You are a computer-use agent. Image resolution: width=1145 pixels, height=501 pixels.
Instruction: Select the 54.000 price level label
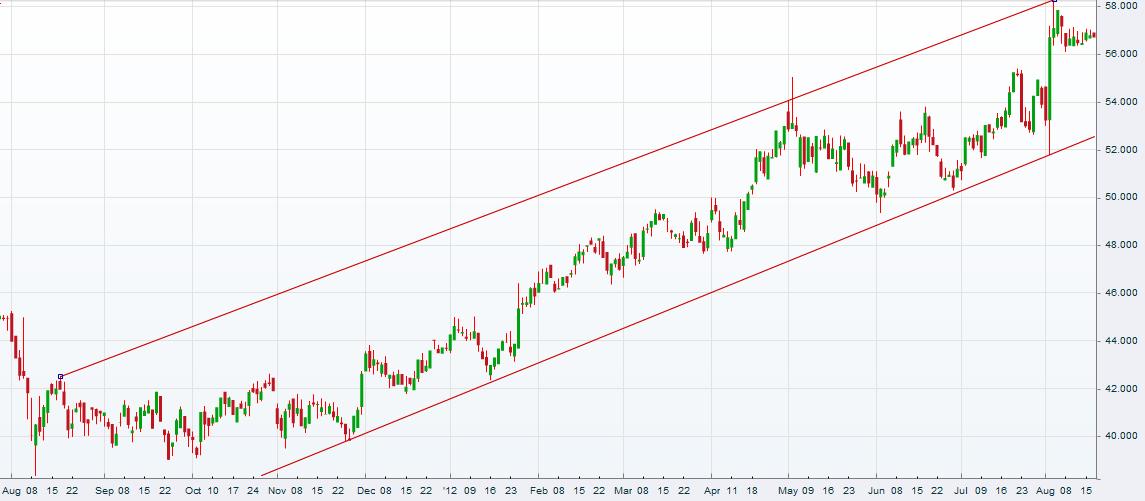tap(1120, 102)
